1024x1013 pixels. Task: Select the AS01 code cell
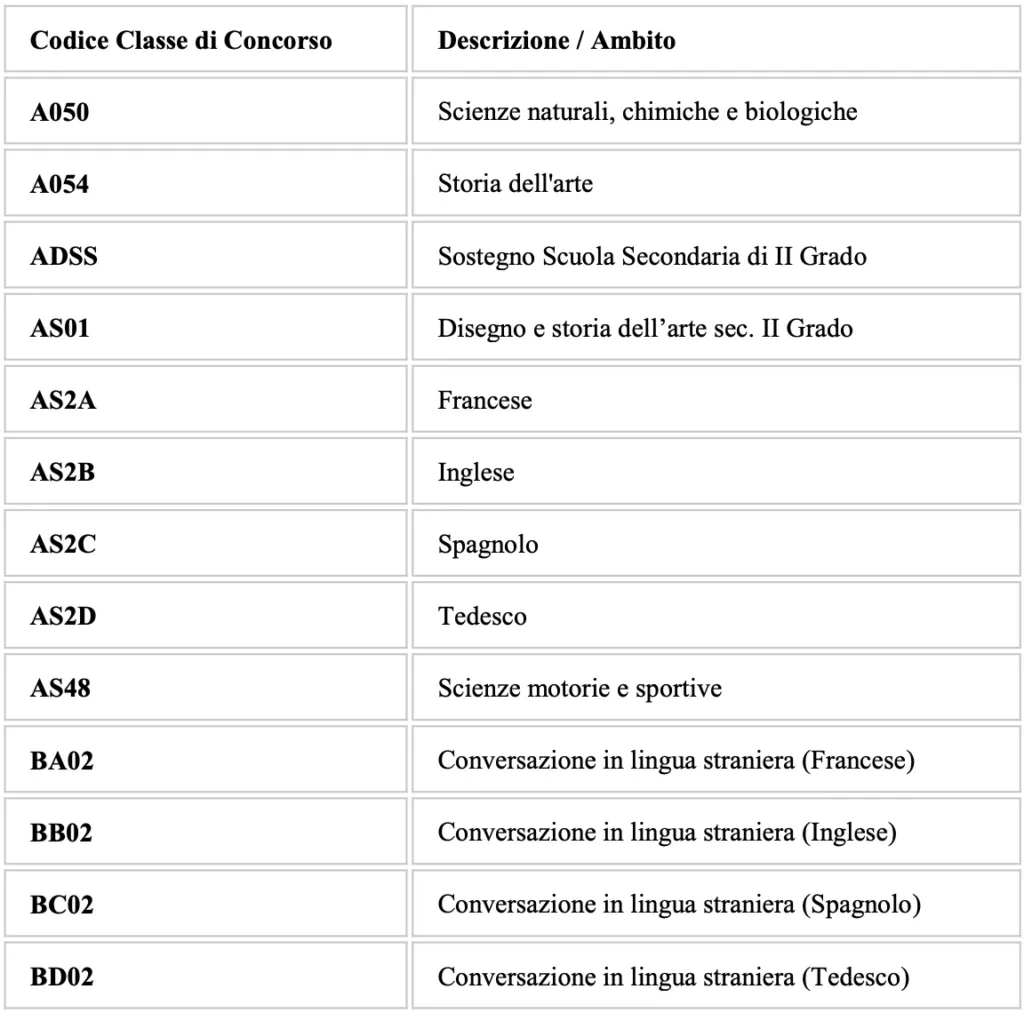tap(206, 327)
